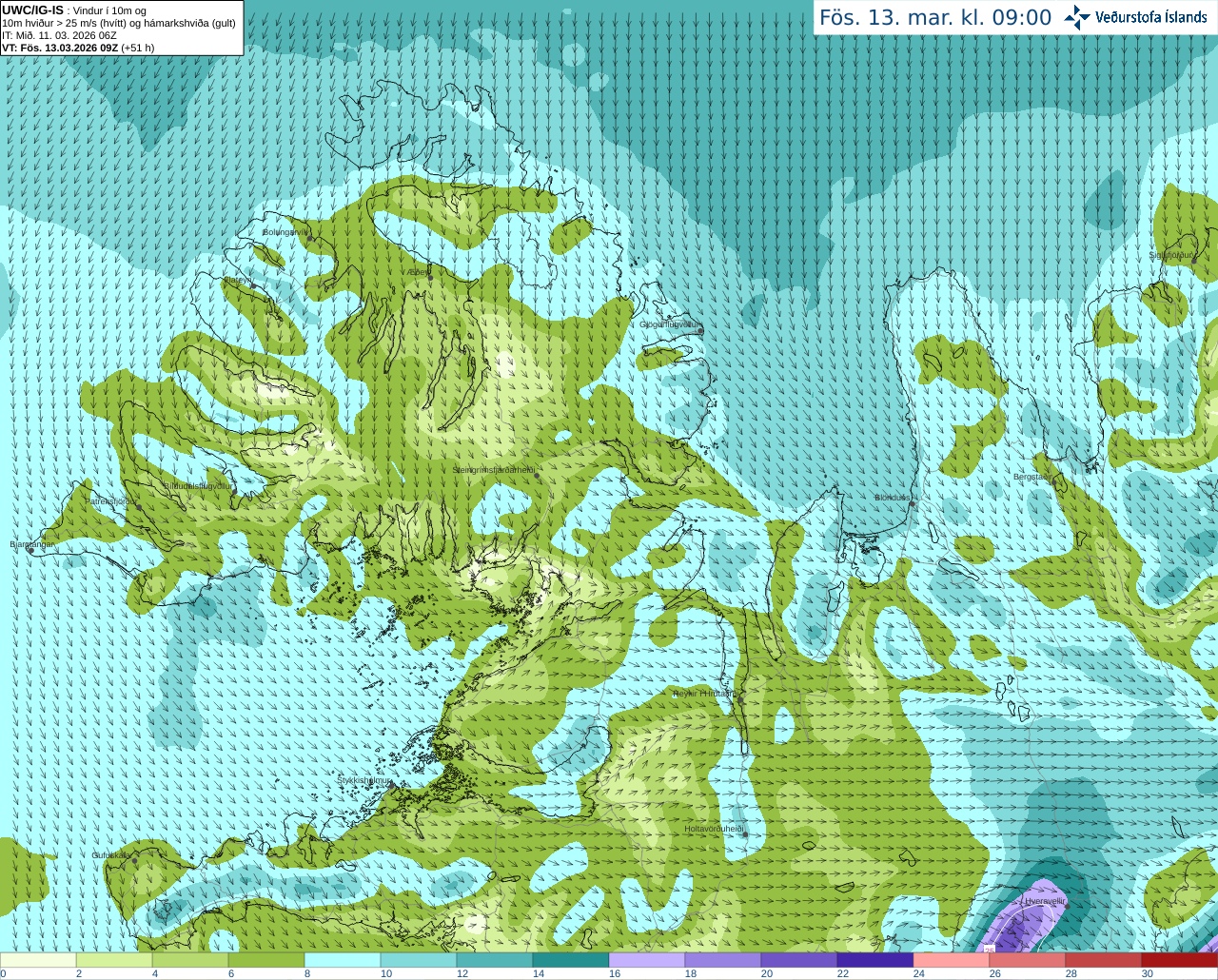Click the Bíldudalsflugvöllur station label
Image resolution: width=1218 pixels, height=980 pixels.
199,485
